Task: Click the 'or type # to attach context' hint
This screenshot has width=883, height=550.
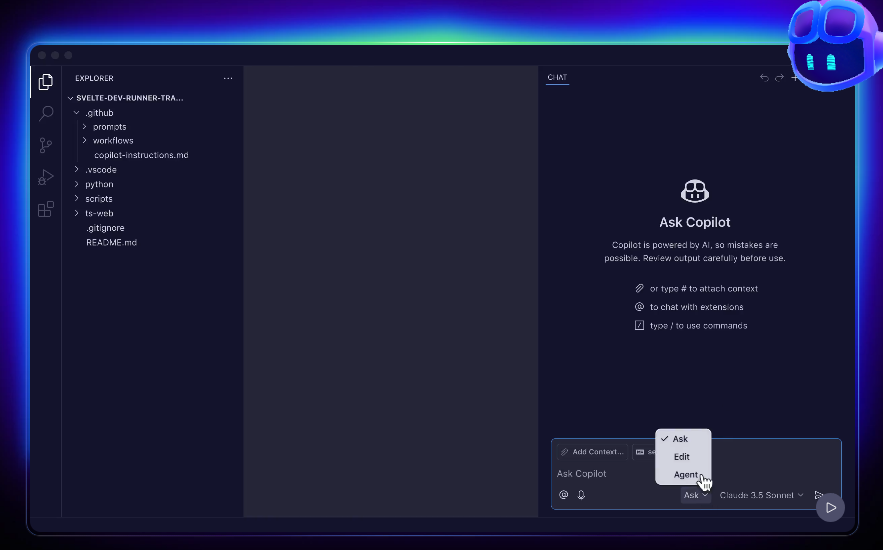Action: click(x=704, y=289)
